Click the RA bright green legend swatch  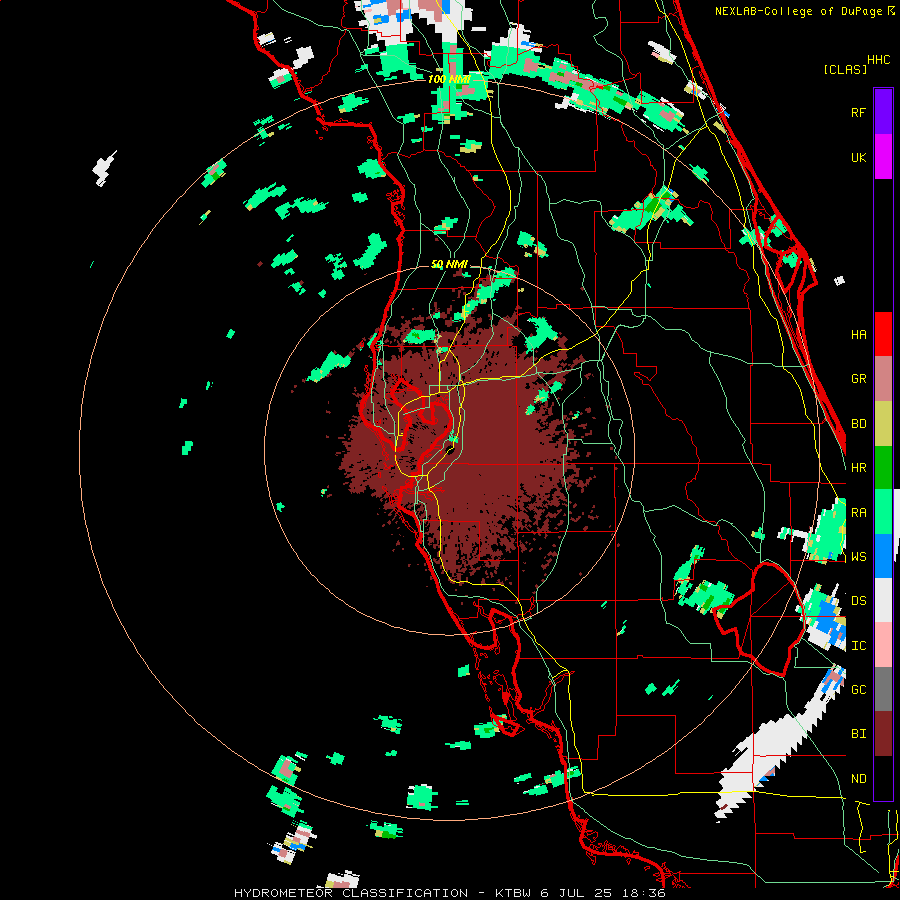tap(883, 512)
